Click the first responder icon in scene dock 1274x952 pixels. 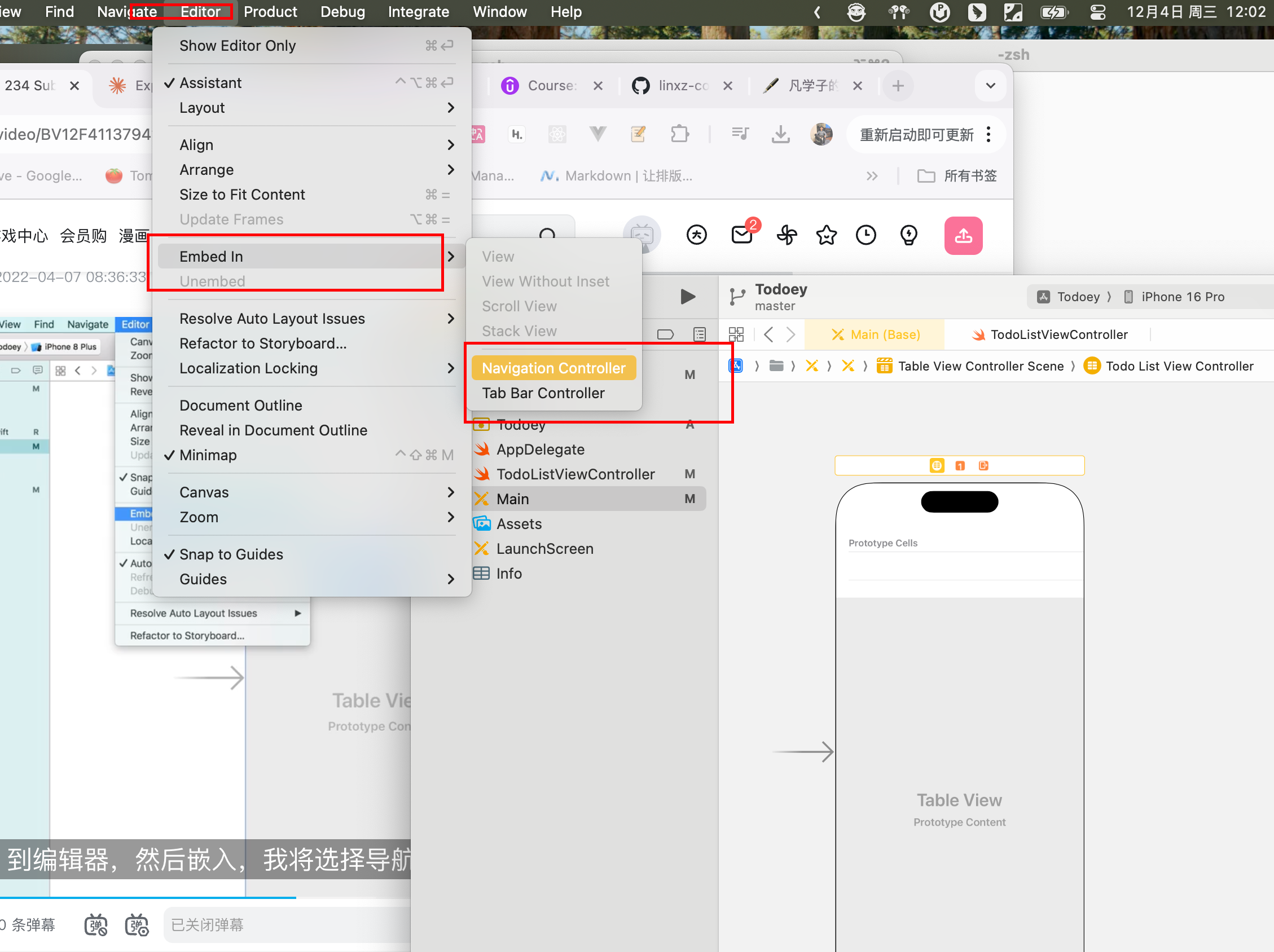(960, 465)
